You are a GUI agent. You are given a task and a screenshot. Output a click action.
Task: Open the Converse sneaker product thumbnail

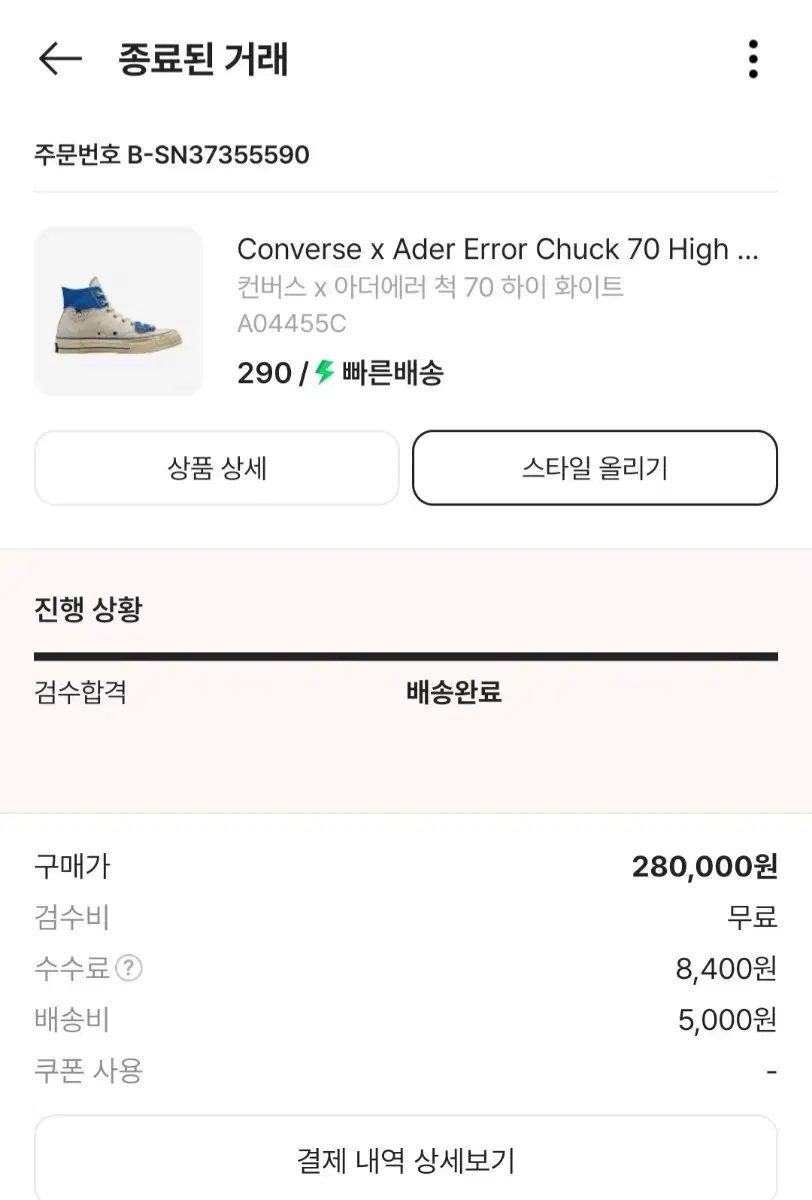[119, 311]
